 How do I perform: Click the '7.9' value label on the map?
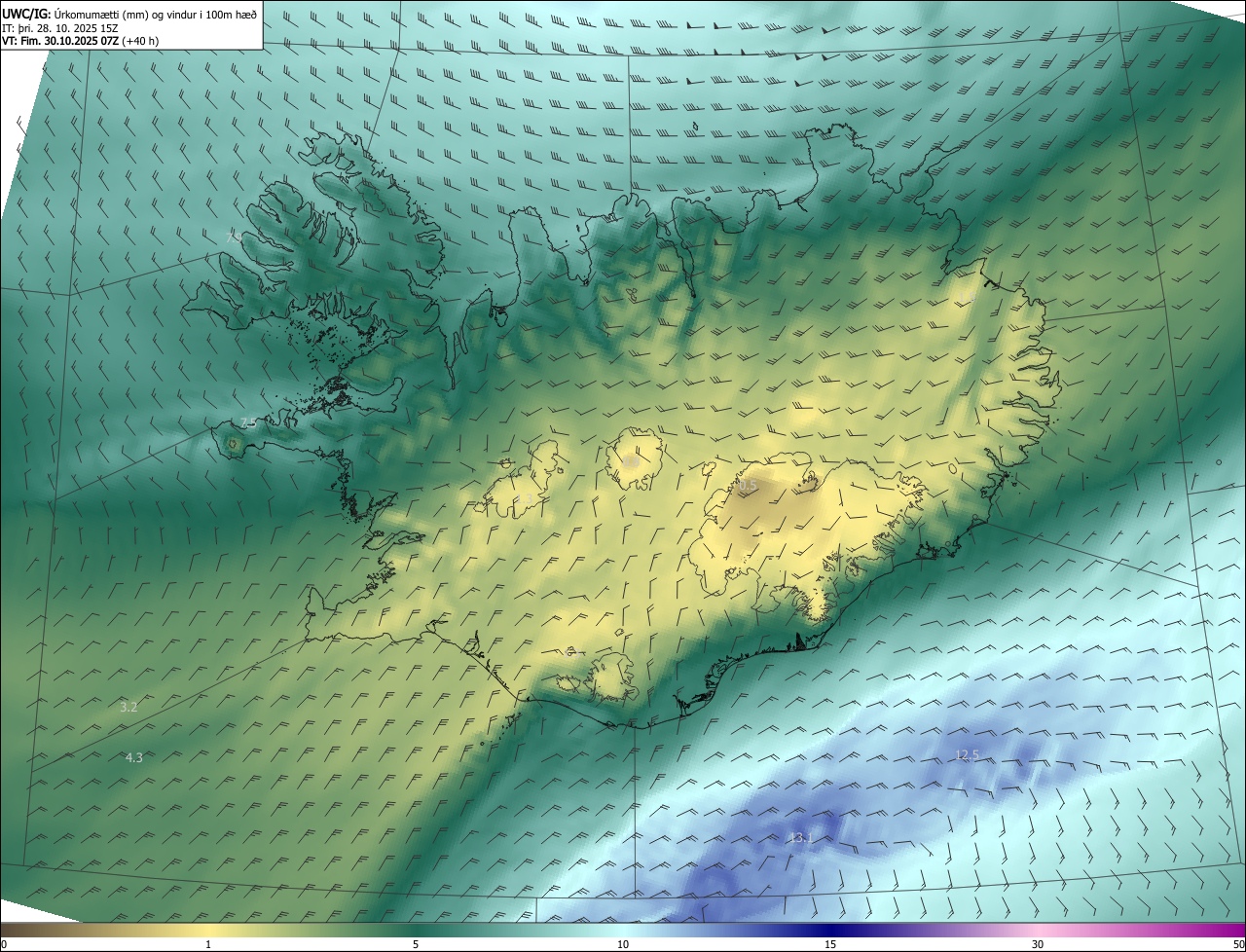pos(235,238)
